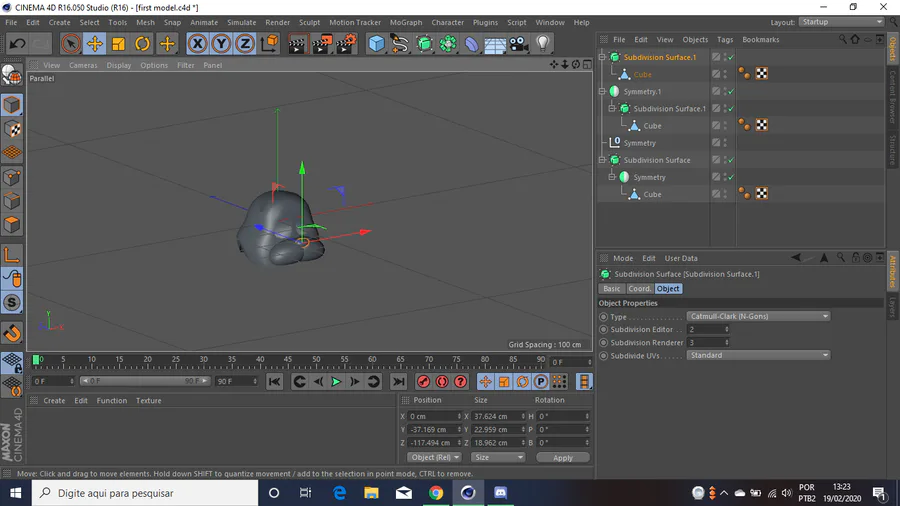Play the animation forwards
This screenshot has height=506, width=900.
(336, 382)
